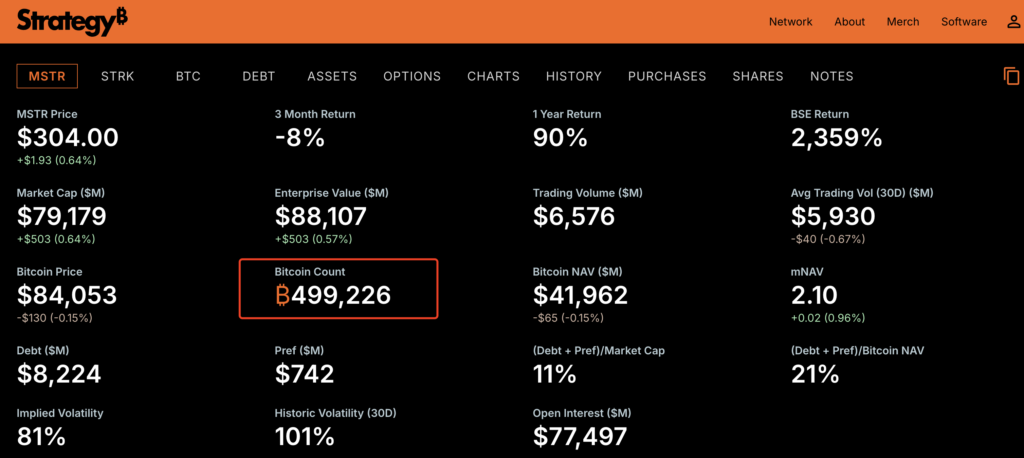Open the DEBT tab
The width and height of the screenshot is (1024, 458).
point(258,76)
